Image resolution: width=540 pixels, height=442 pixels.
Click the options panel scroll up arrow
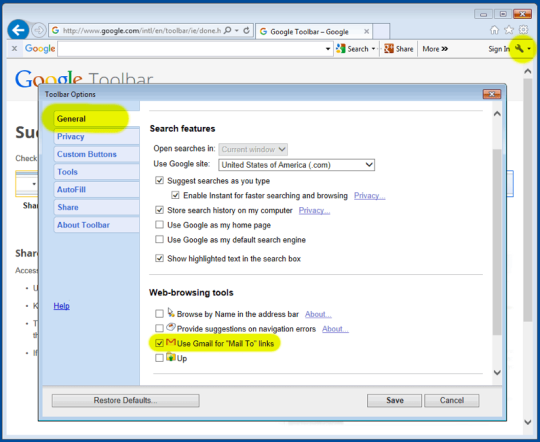[x=497, y=114]
